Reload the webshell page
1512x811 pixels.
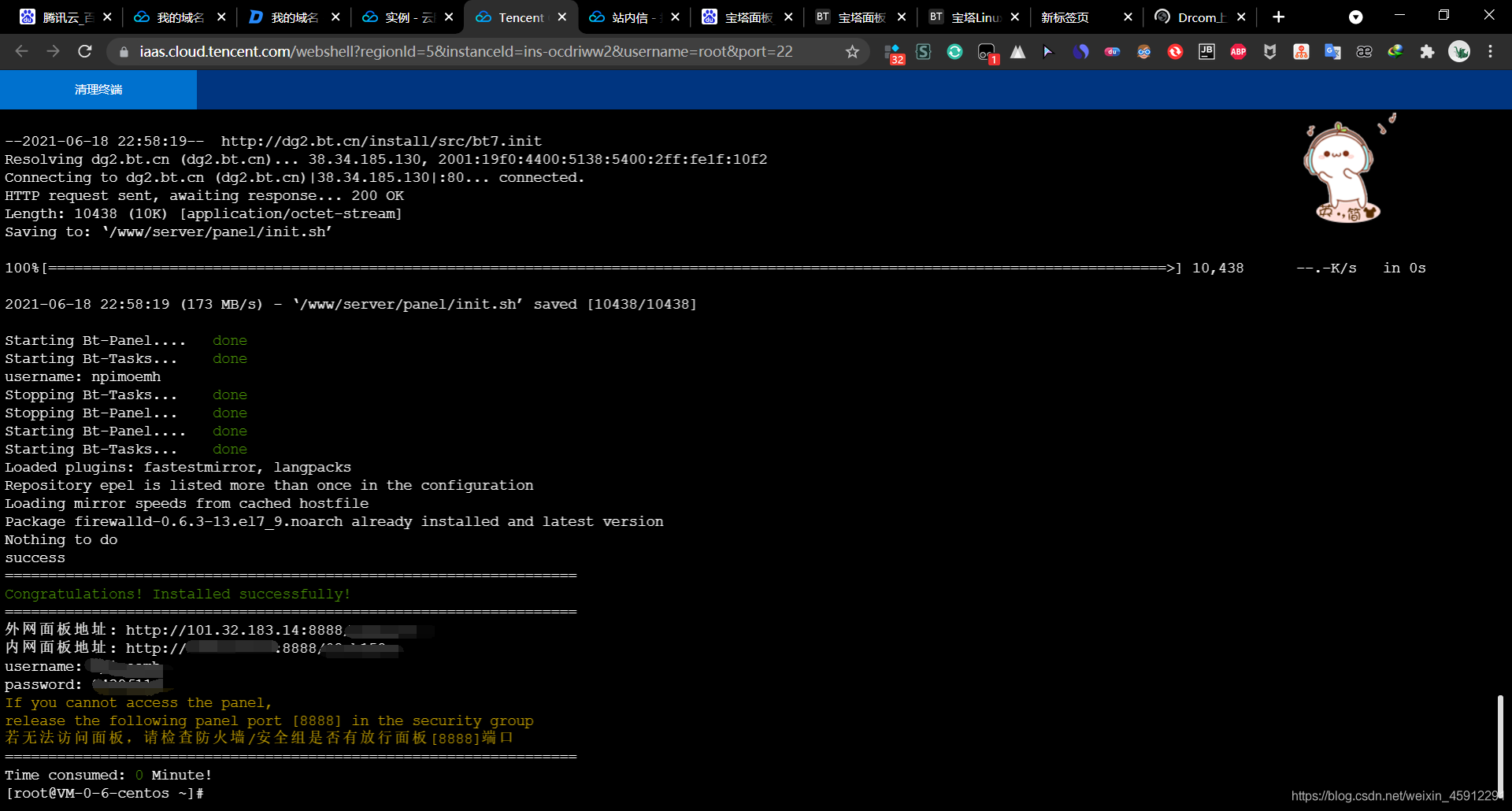pos(85,51)
